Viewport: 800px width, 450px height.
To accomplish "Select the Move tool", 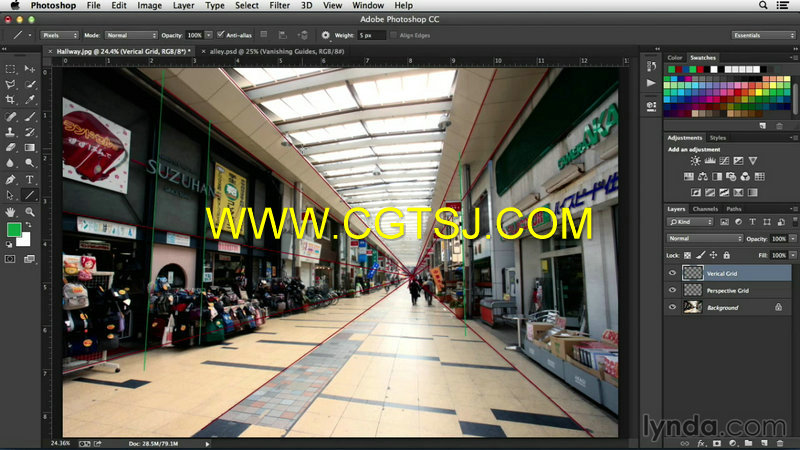I will pyautogui.click(x=30, y=69).
